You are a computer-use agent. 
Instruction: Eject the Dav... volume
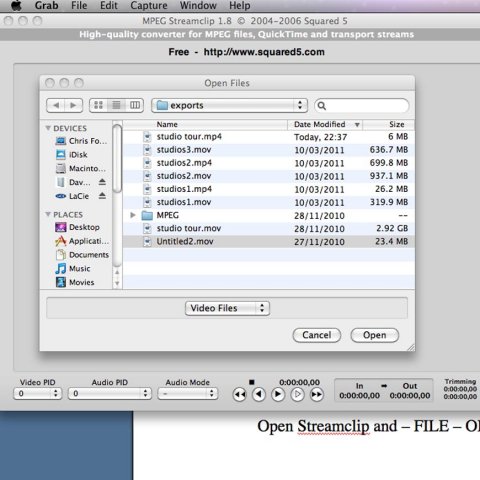pyautogui.click(x=102, y=182)
